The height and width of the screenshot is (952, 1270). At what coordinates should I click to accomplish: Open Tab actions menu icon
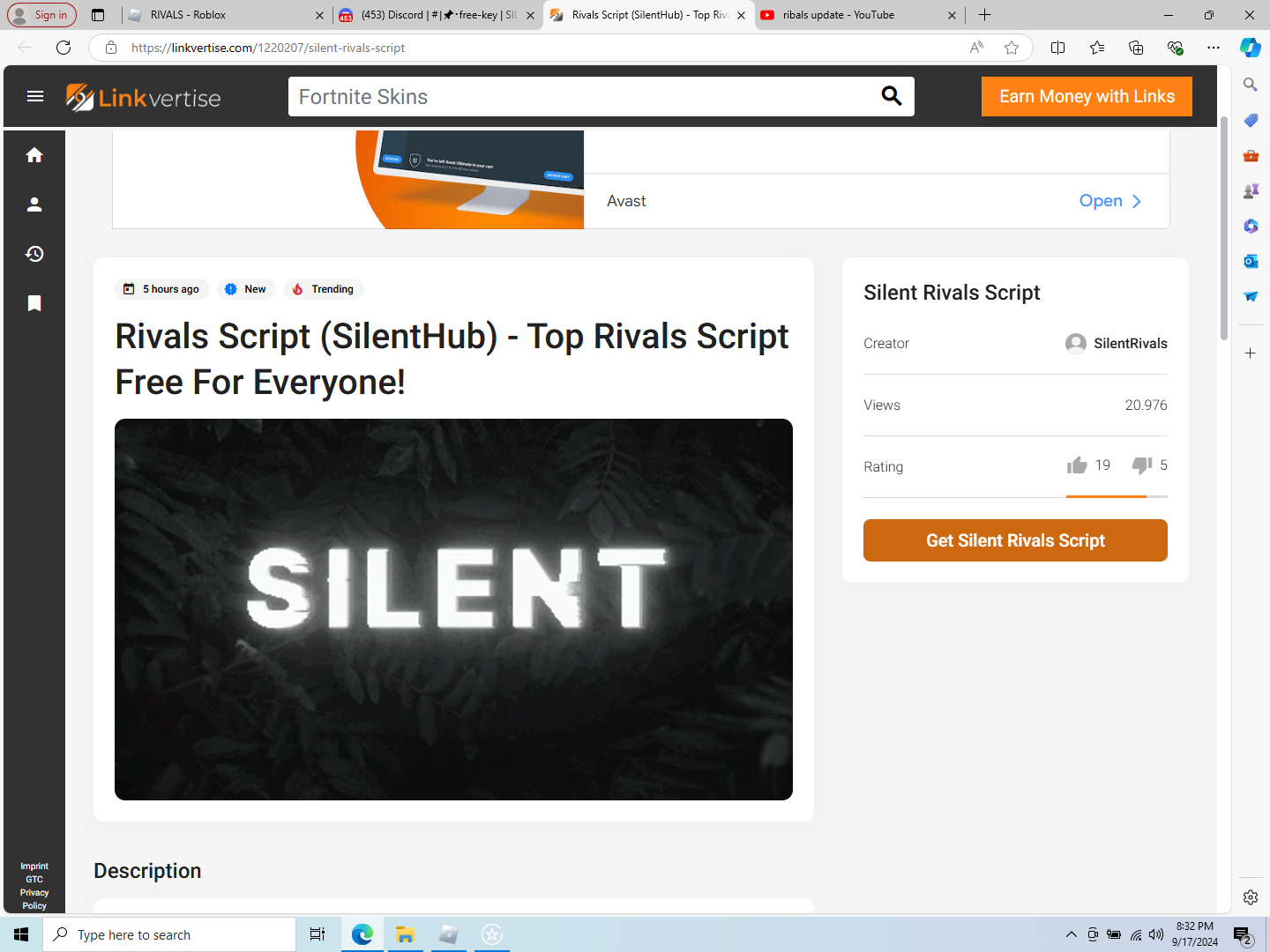[98, 15]
